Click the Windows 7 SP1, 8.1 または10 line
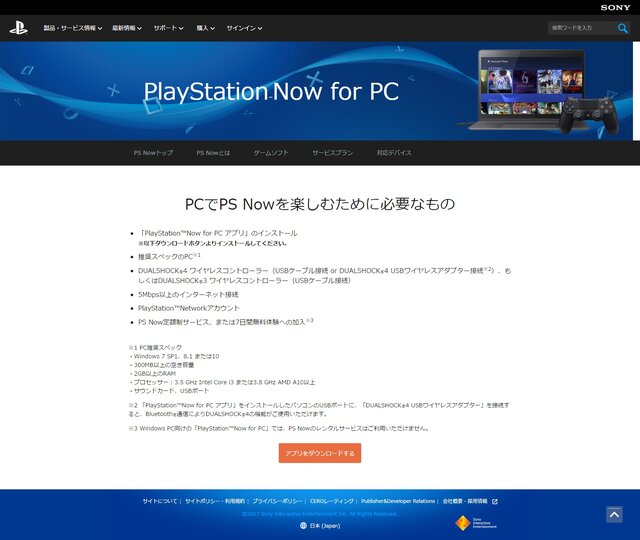The width and height of the screenshot is (640, 540). (174, 356)
